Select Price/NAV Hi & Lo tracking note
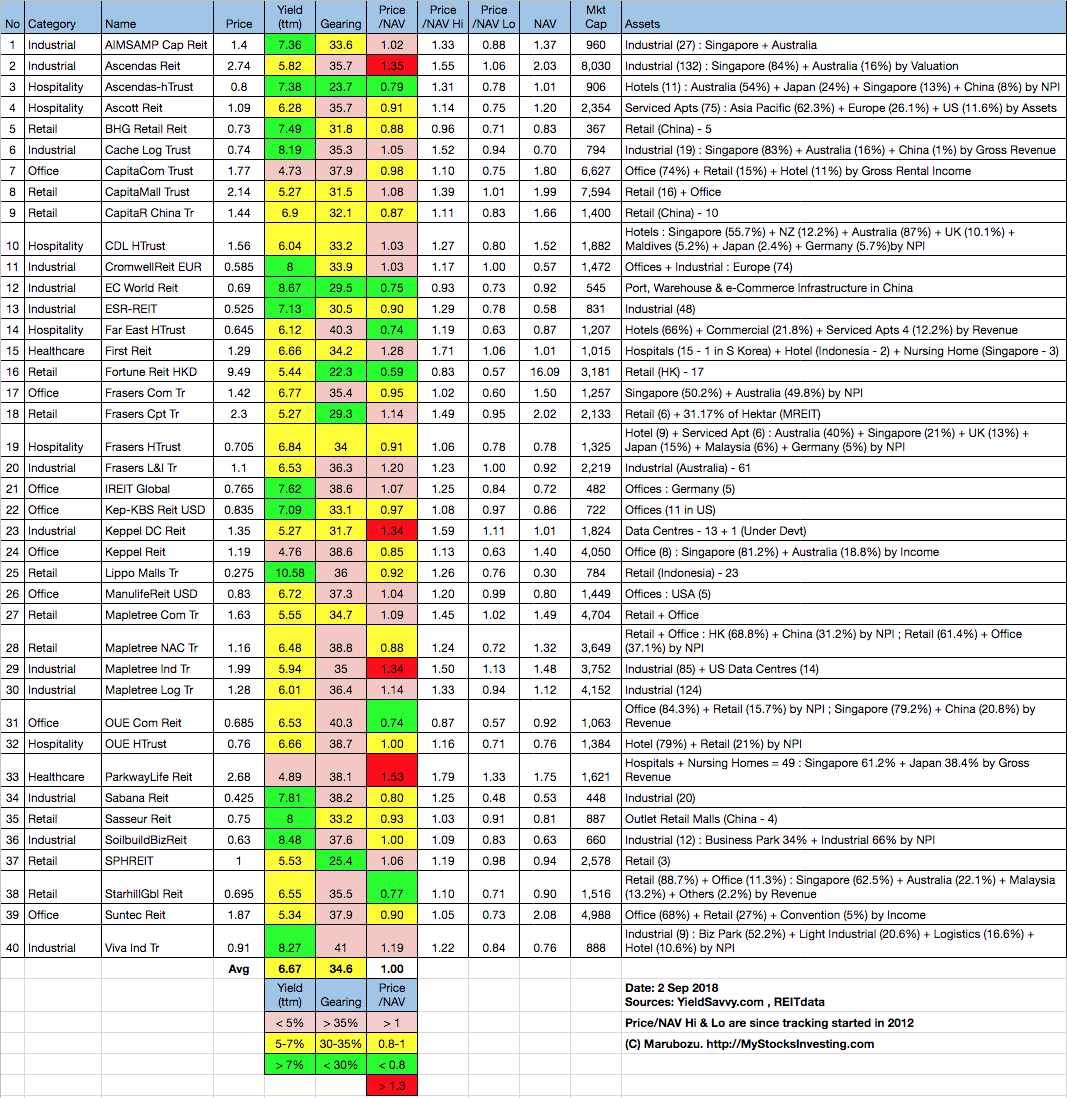 coord(769,1023)
